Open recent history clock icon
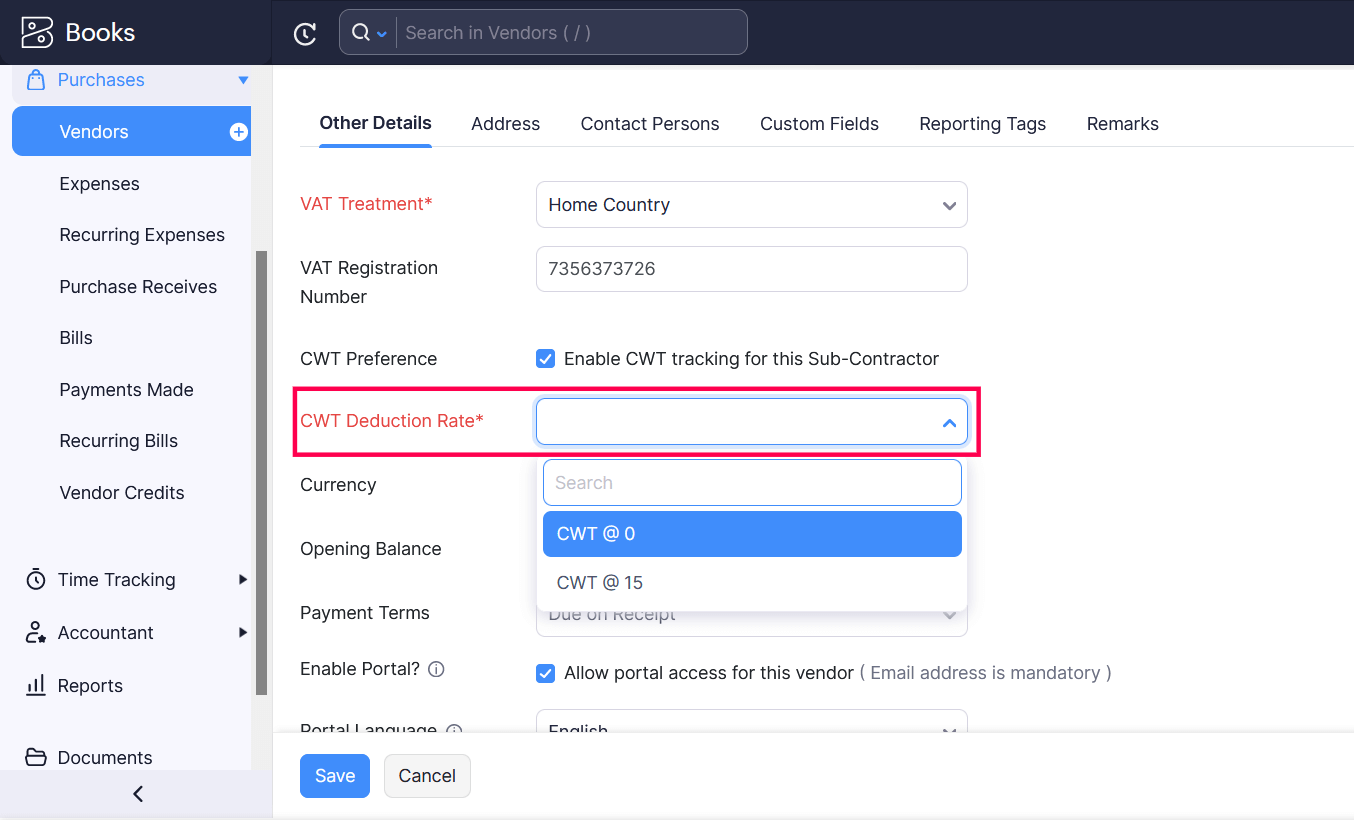1354x820 pixels. click(305, 33)
